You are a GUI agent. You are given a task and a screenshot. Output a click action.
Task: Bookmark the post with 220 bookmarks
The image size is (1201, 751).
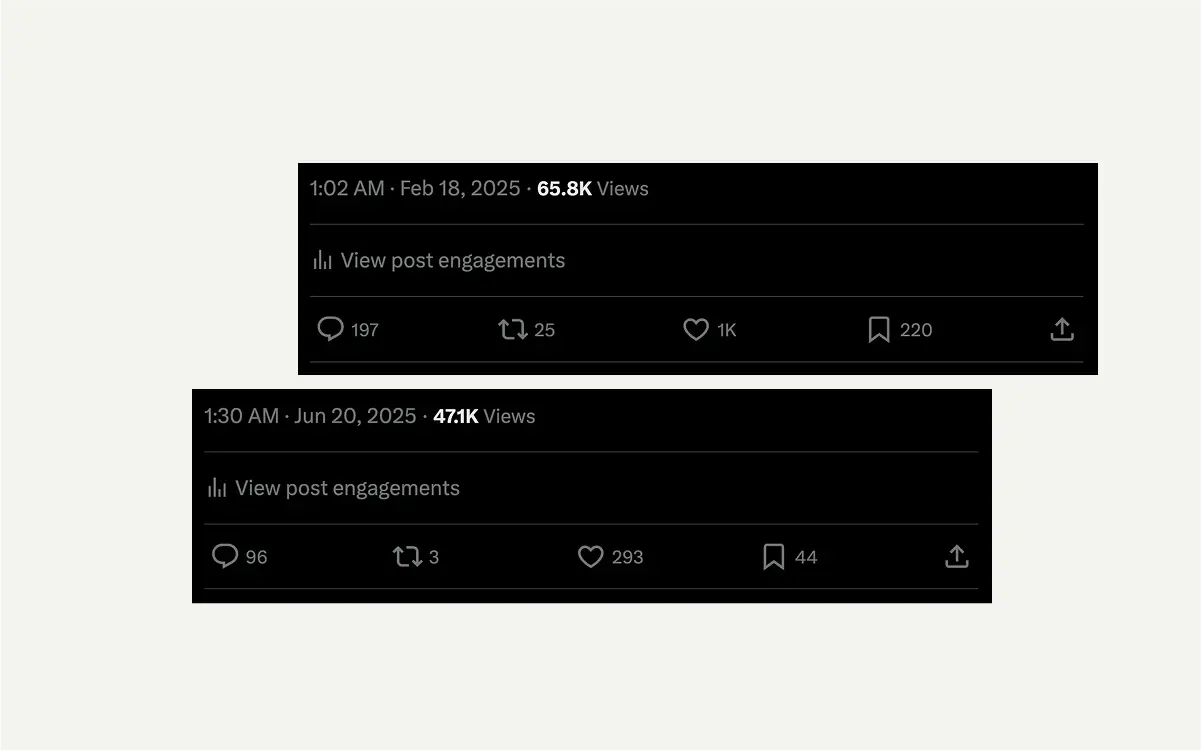[879, 329]
